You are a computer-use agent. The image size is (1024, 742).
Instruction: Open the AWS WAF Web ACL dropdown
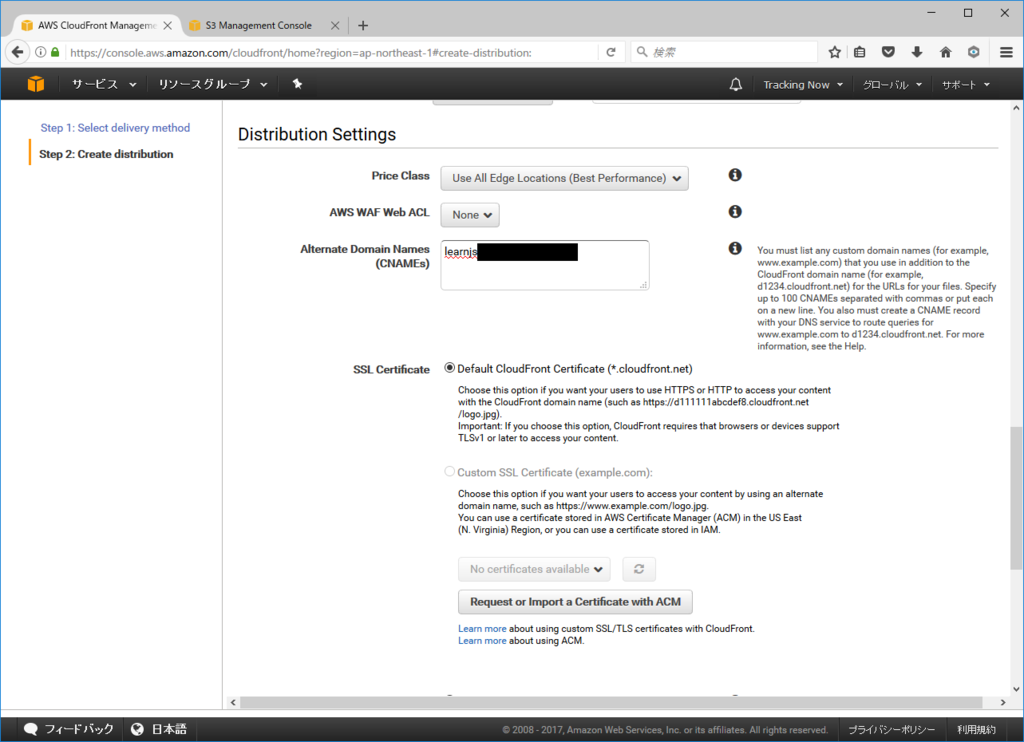coord(470,215)
